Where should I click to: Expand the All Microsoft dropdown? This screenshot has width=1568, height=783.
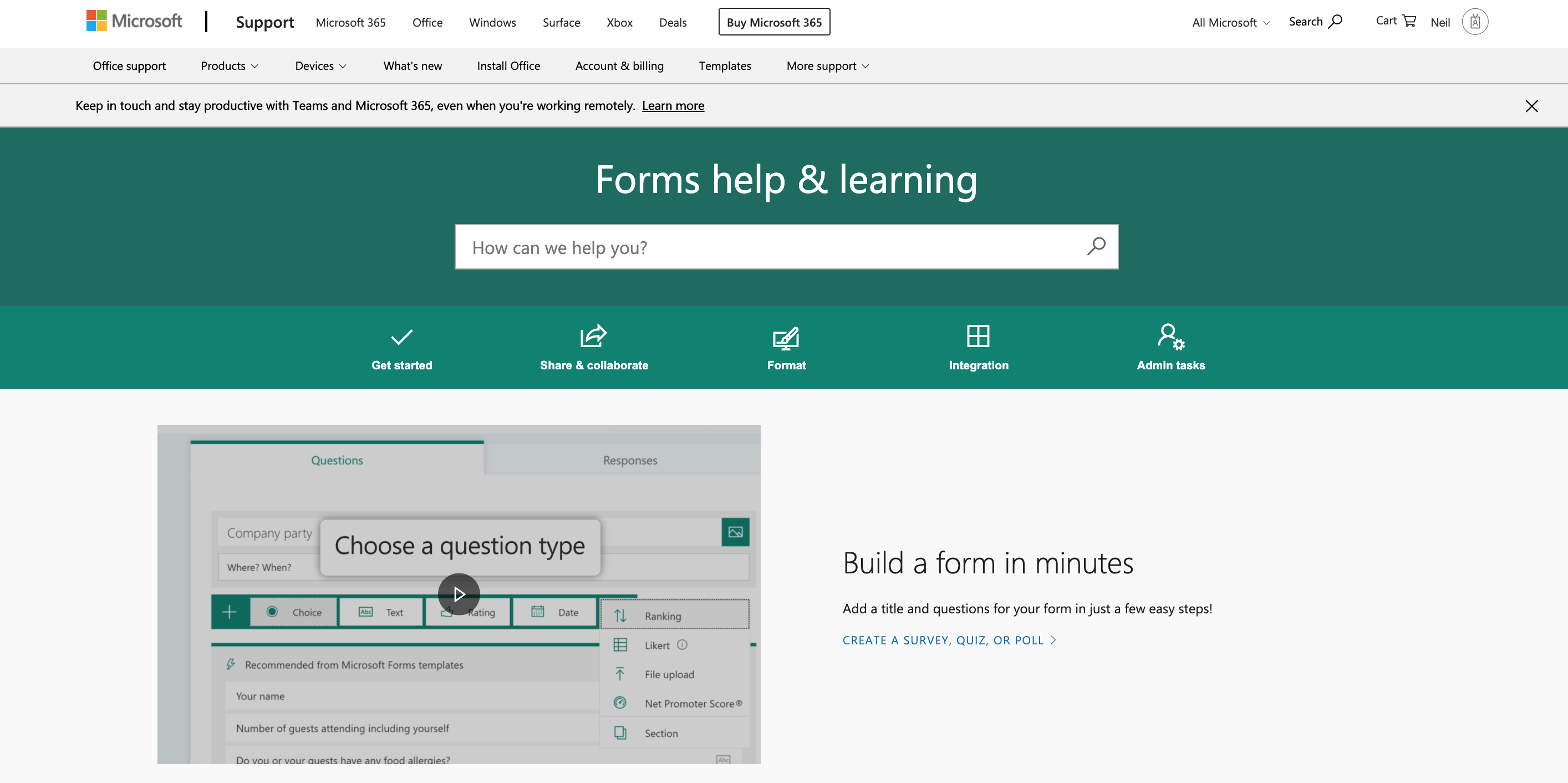(1231, 23)
